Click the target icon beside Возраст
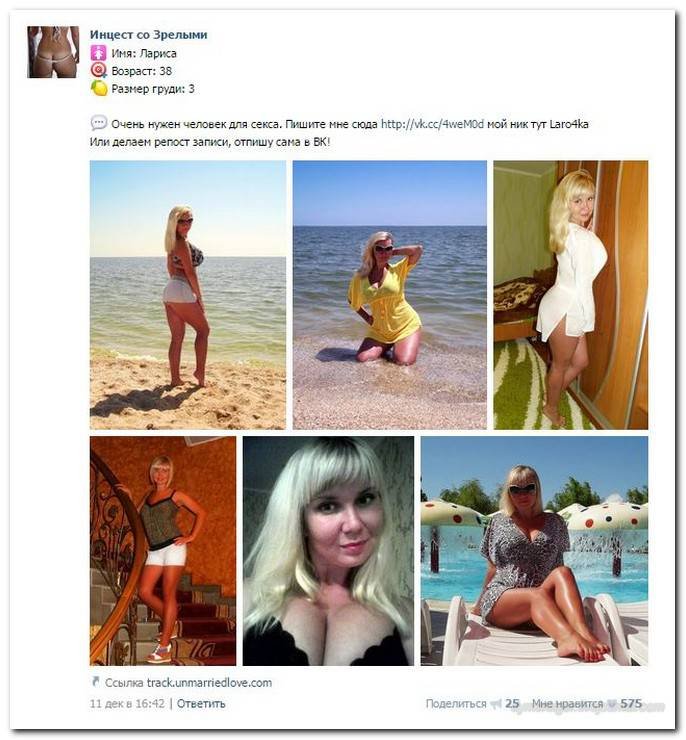Screen dimensions: 686x740 tap(99, 71)
